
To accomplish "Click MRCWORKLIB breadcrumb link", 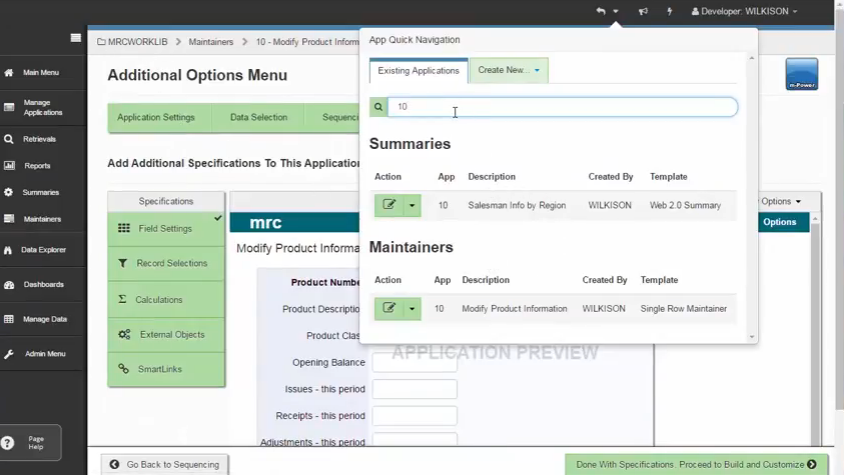I will (137, 42).
